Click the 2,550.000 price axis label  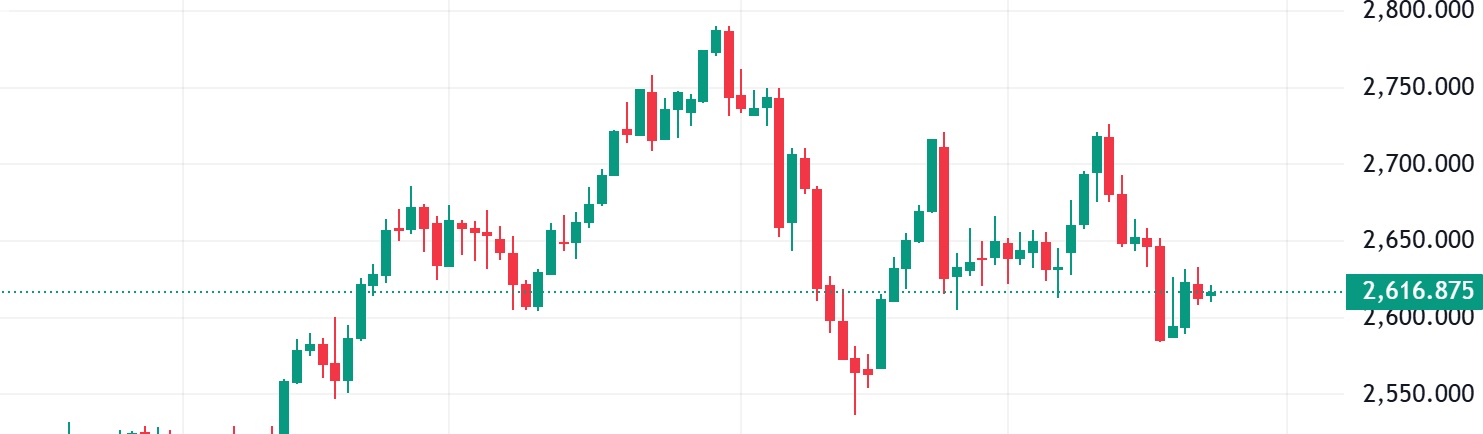pyautogui.click(x=1418, y=394)
